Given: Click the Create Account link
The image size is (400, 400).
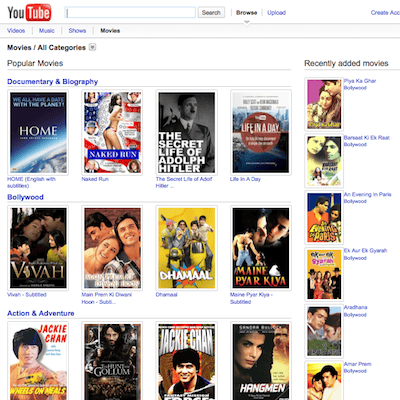Looking at the screenshot, I should 385,13.
